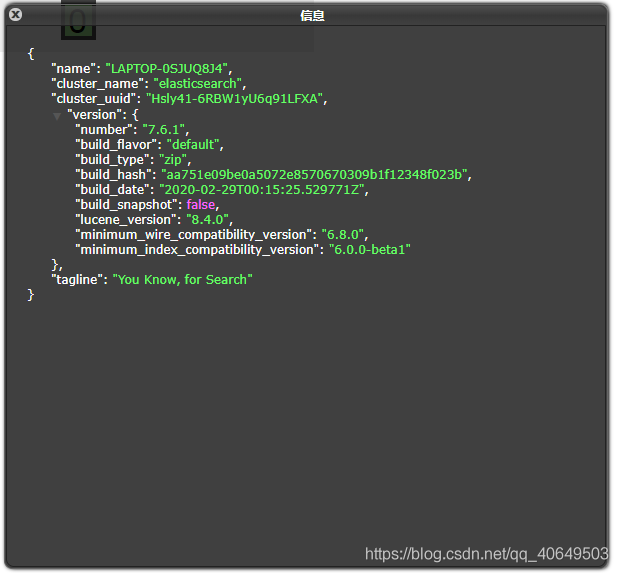Image resolution: width=619 pixels, height=573 pixels.
Task: Click the "minimum_index_compatibility_version" key
Action: coord(197,250)
